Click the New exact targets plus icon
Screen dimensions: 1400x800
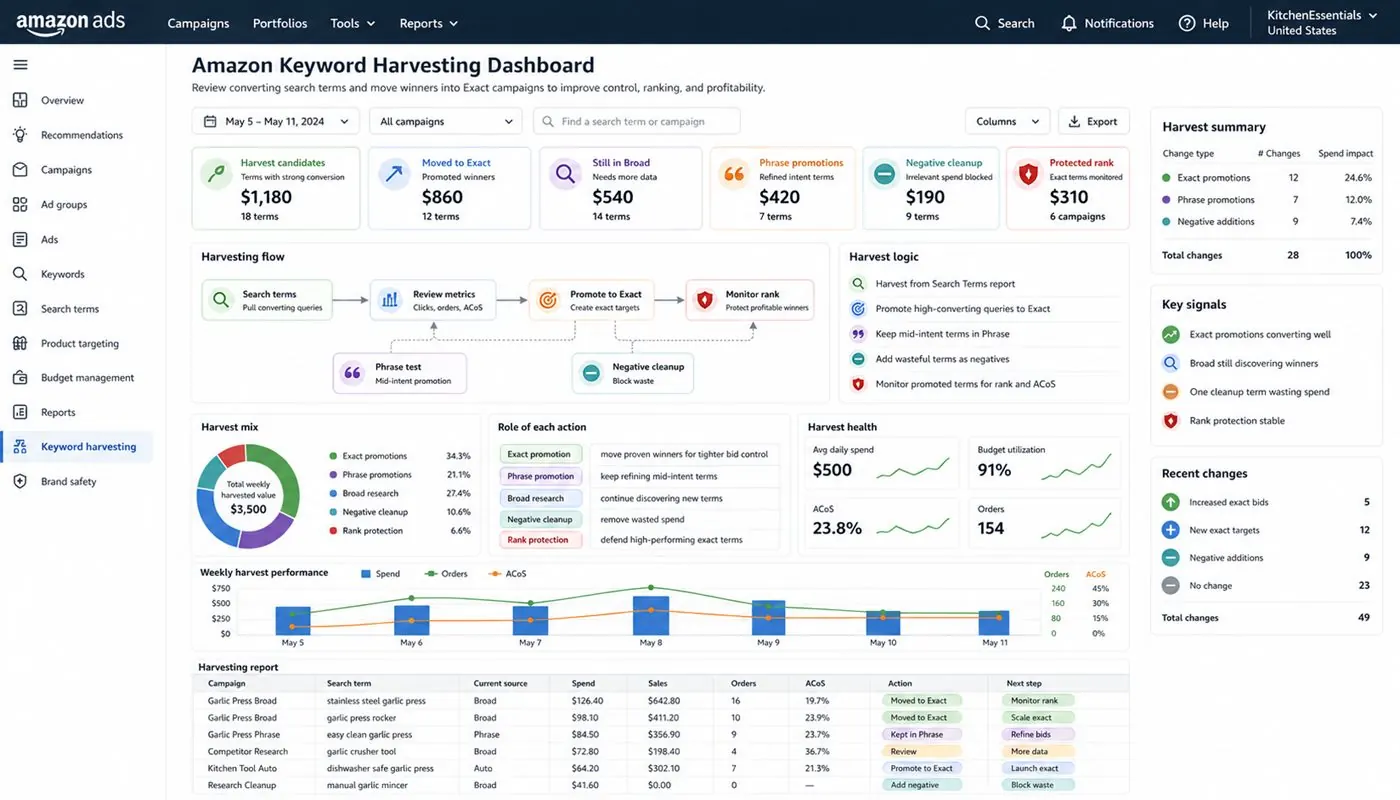[x=1170, y=530]
